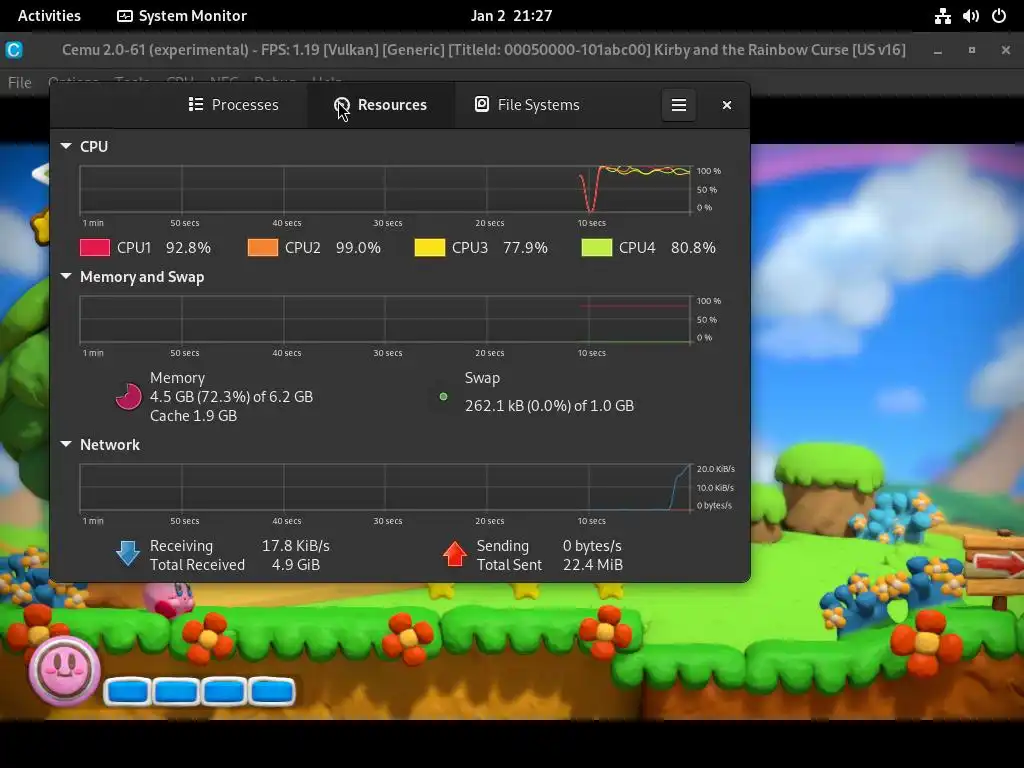Close the System Monitor window
The image size is (1024, 768).
tap(727, 104)
